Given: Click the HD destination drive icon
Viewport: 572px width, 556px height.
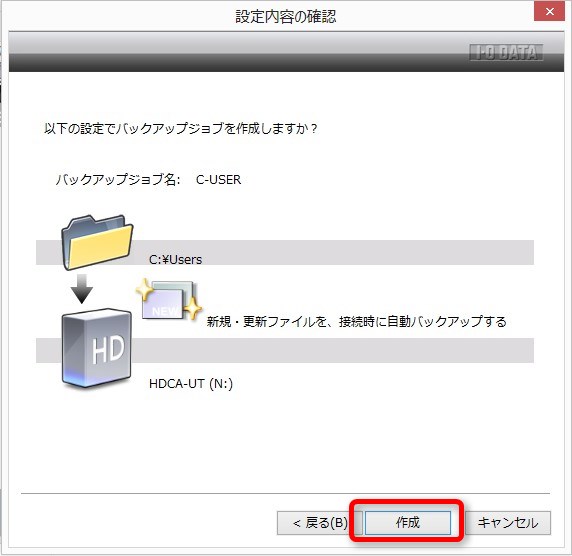Looking at the screenshot, I should pyautogui.click(x=97, y=348).
